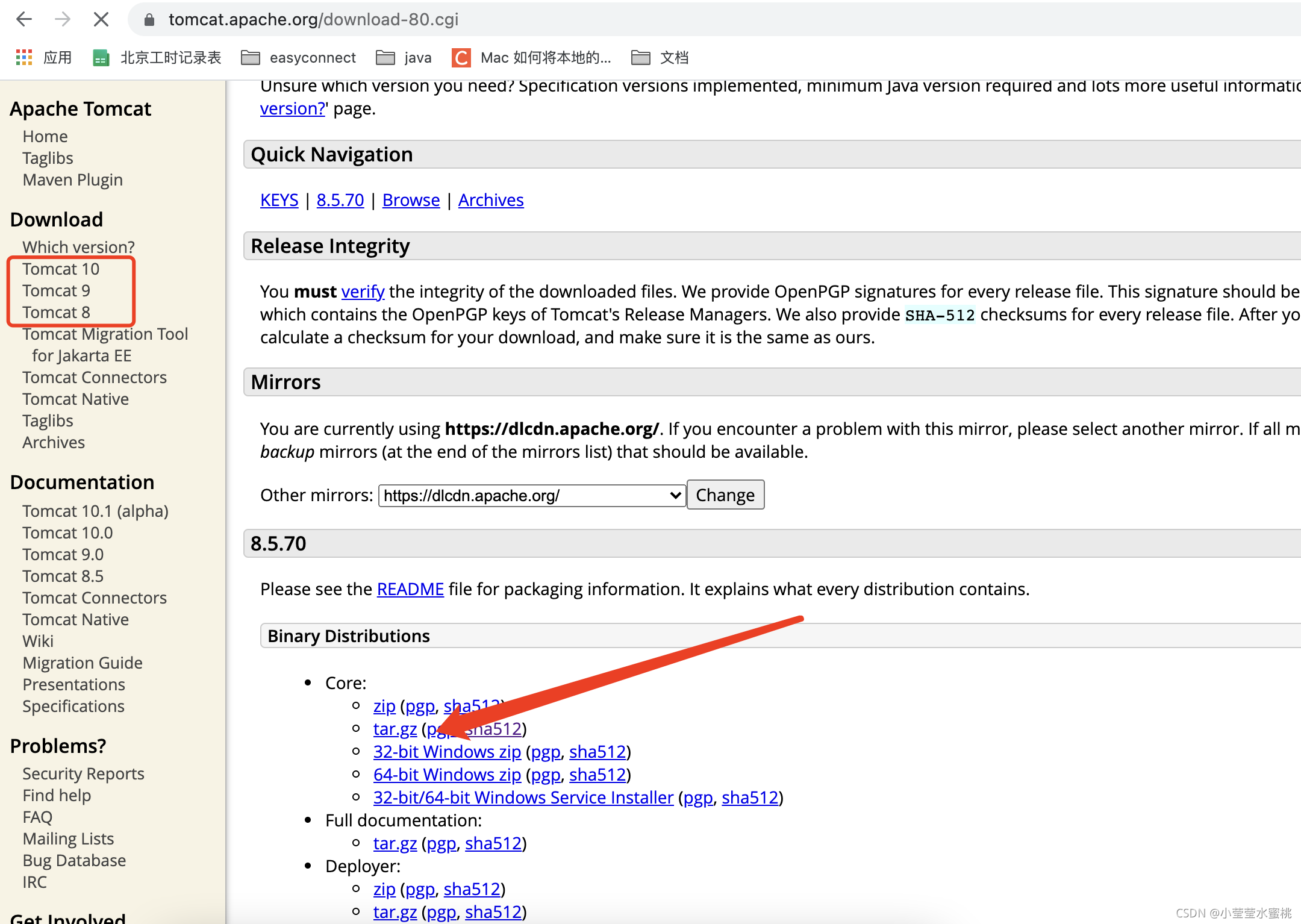The height and width of the screenshot is (924, 1301).
Task: Select Tomcat 10 download page
Action: point(61,269)
